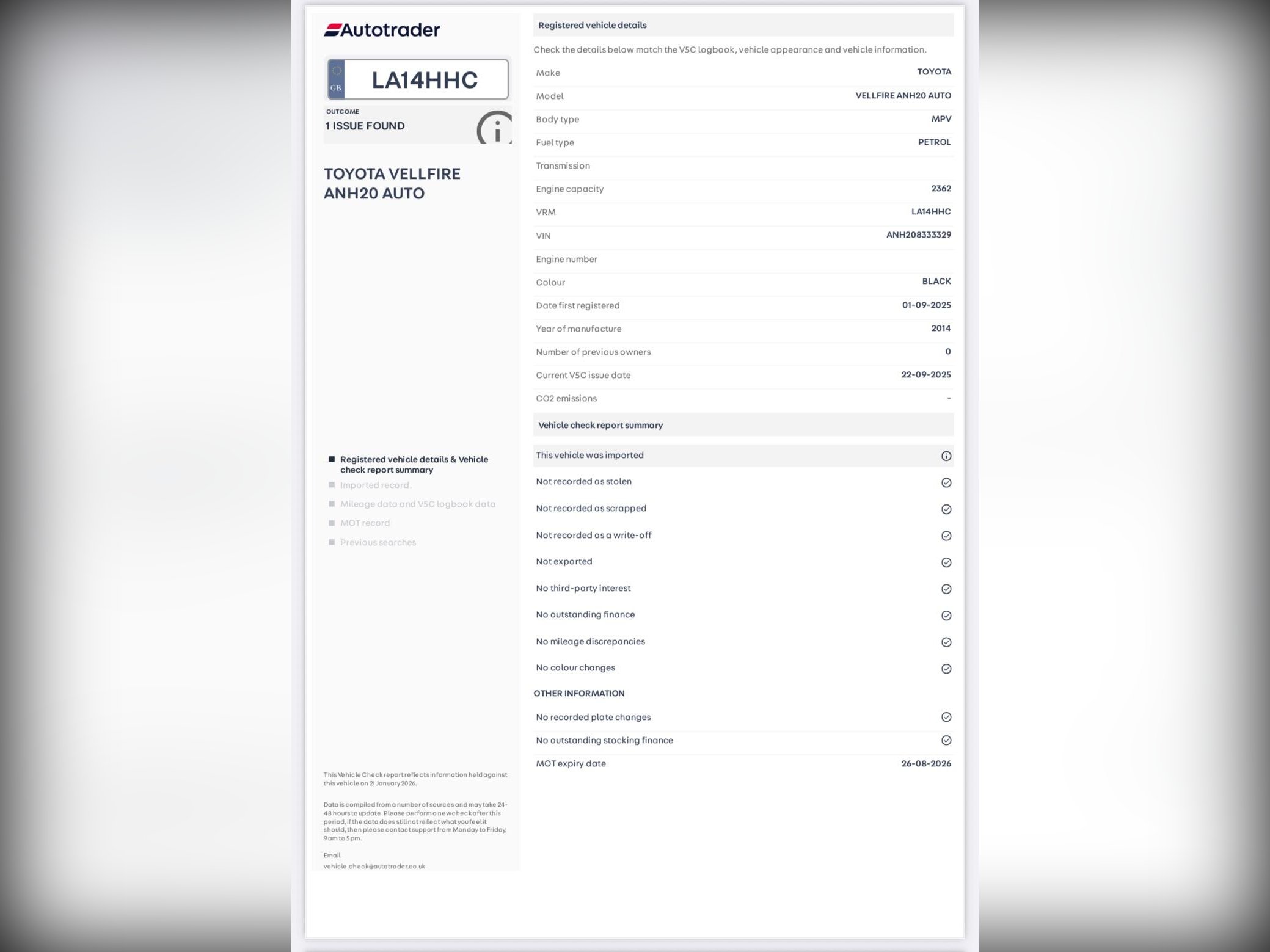Go to 'Imported record.' section in sidebar
1270x952 pixels.
[375, 485]
